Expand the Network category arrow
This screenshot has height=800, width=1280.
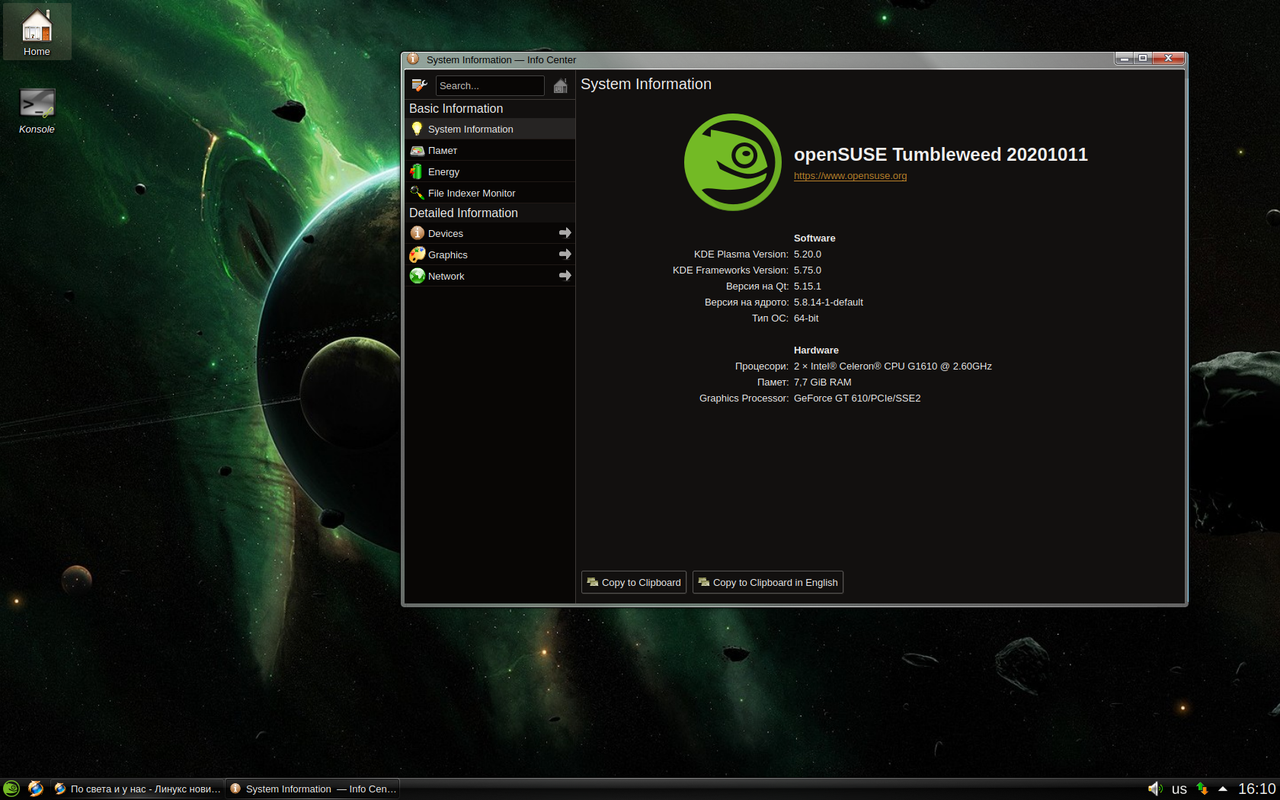point(565,276)
